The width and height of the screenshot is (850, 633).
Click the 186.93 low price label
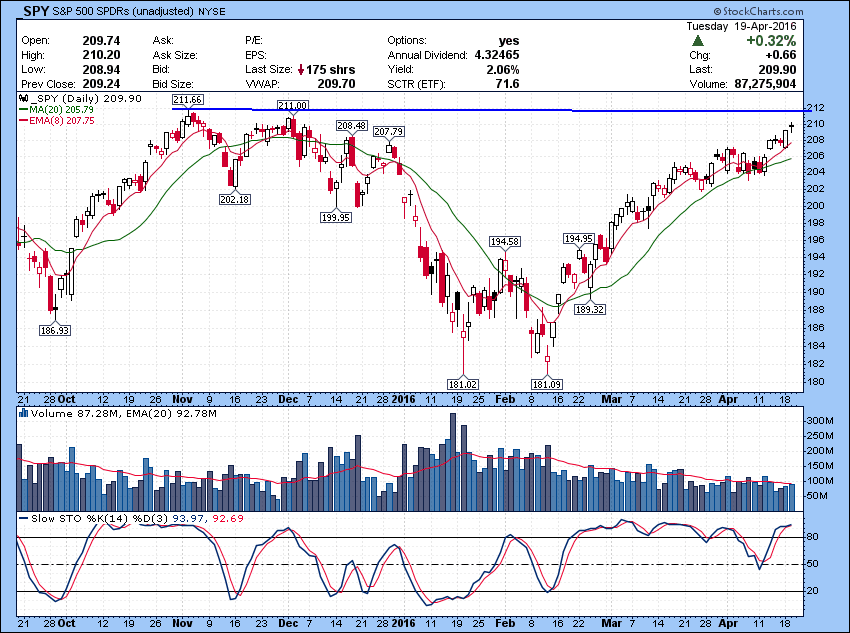click(x=55, y=330)
